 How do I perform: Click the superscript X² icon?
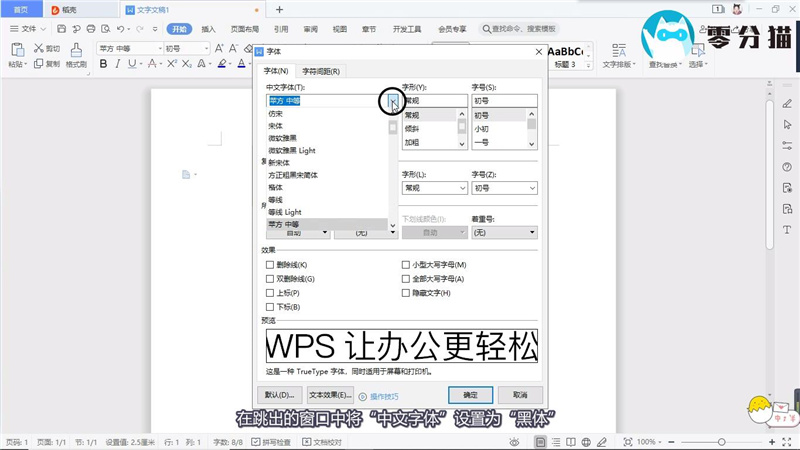(x=172, y=64)
